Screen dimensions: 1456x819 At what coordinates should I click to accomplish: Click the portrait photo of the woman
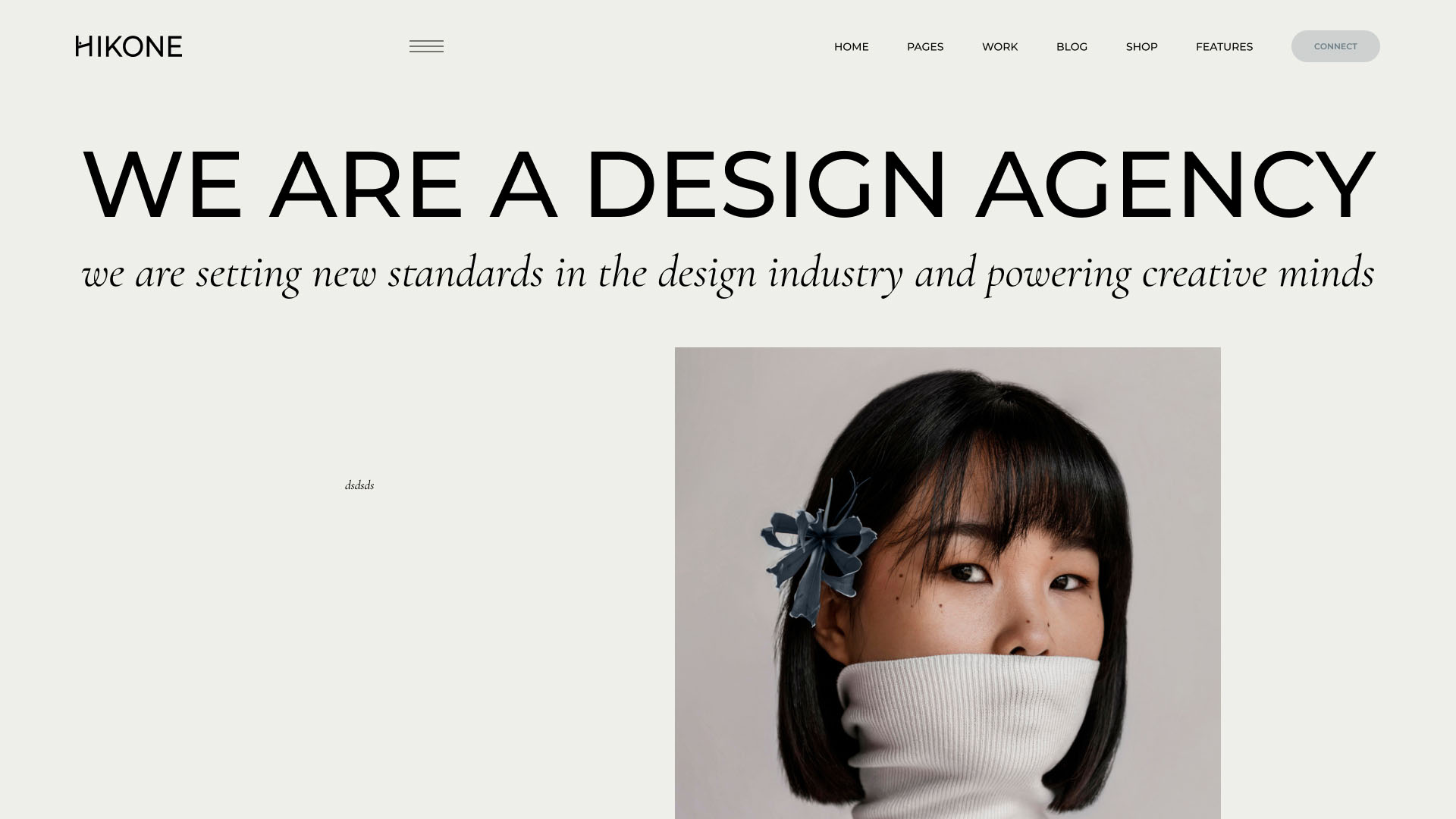point(948,583)
